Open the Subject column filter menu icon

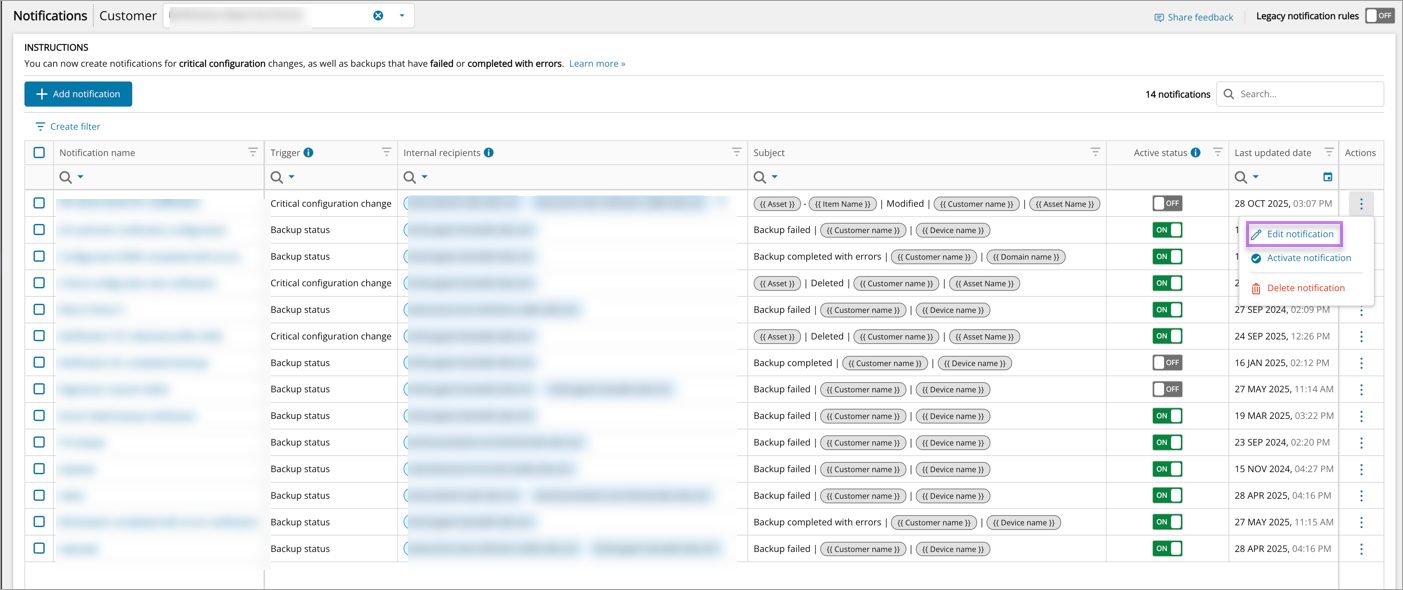click(1095, 152)
